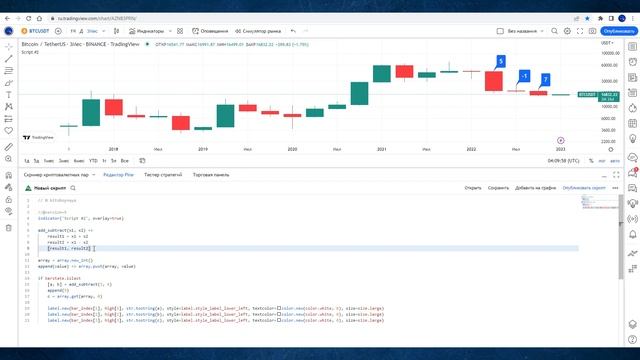Select the zoom in tool
Screen dimensions: 640x360
coord(9,159)
